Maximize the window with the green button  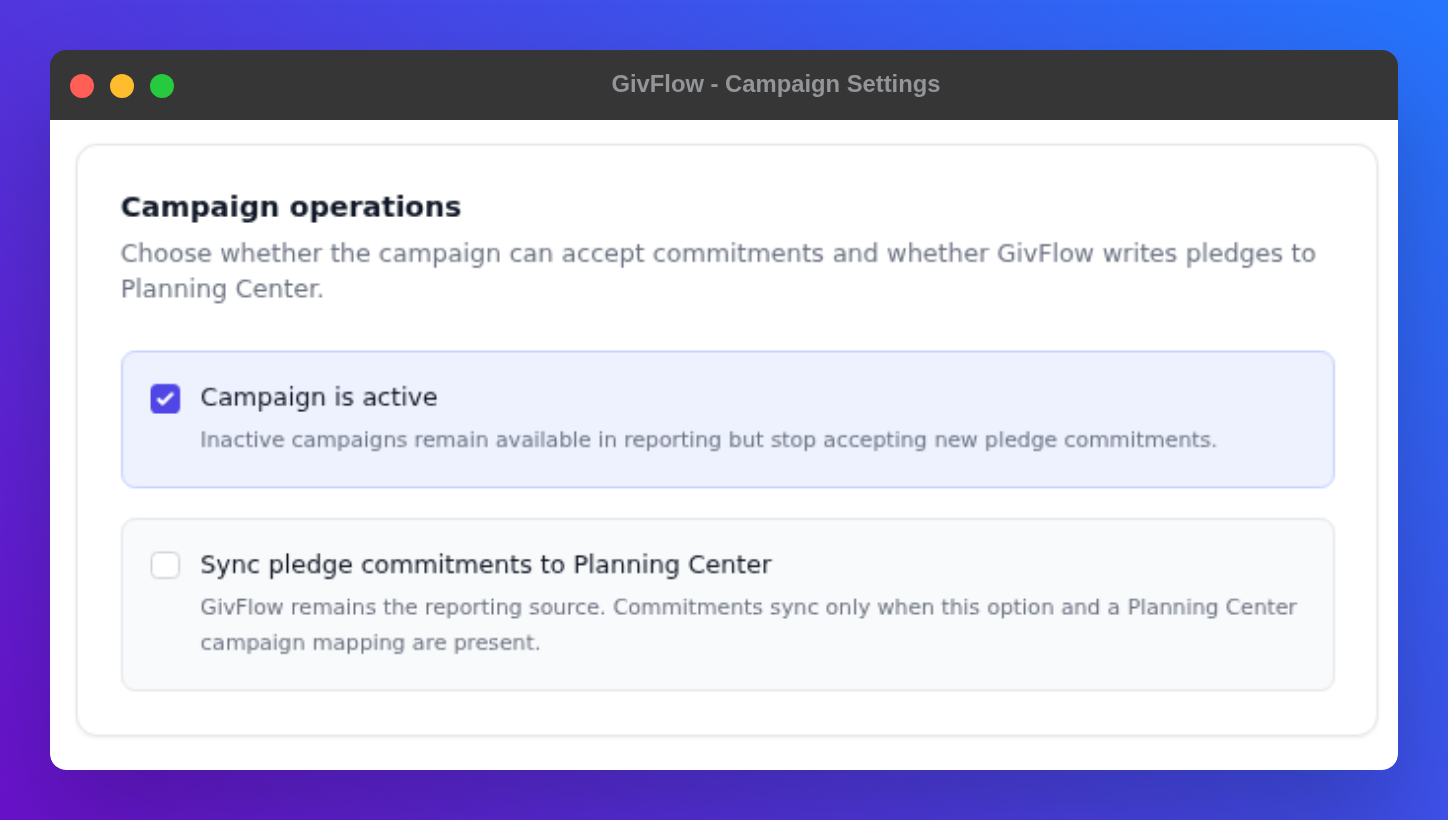162,86
